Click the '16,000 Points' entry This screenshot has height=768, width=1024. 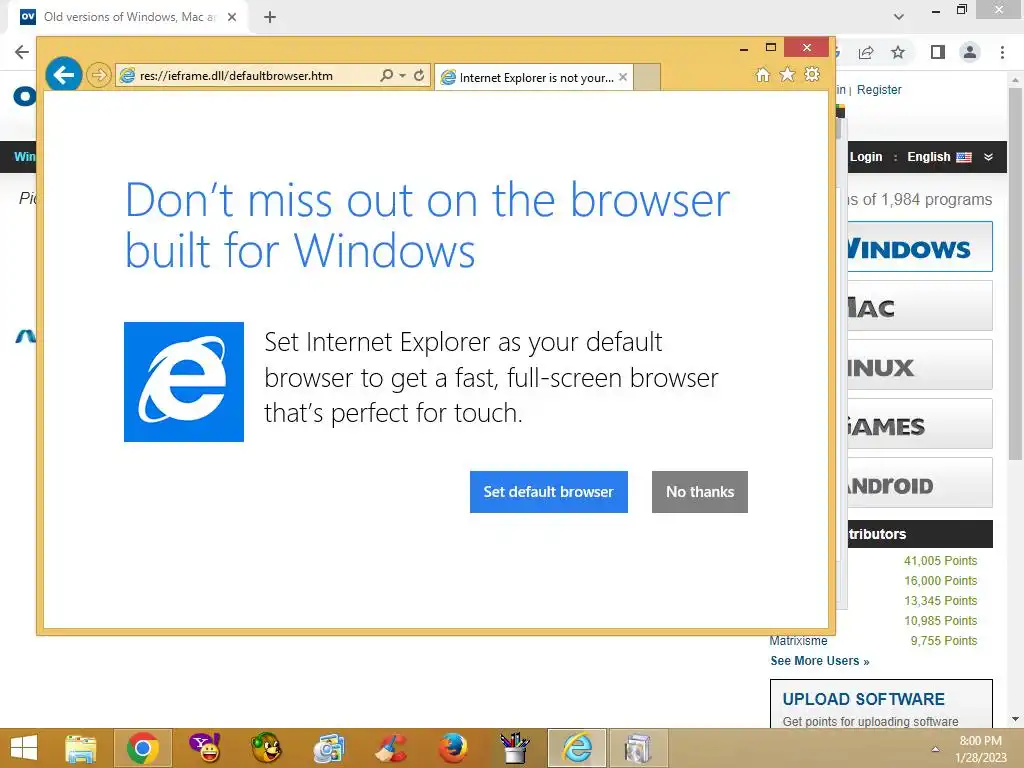click(940, 581)
